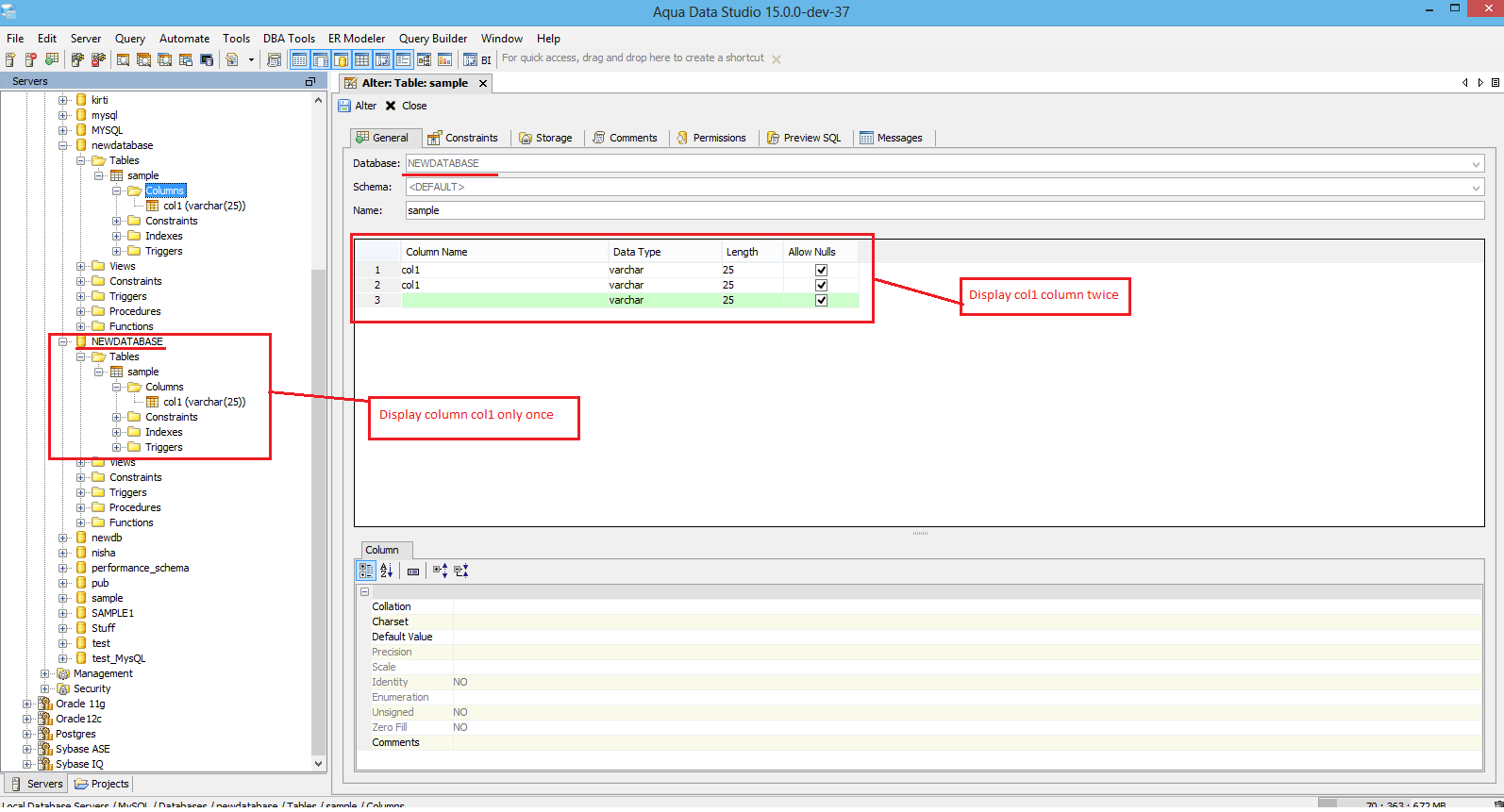Click the Default Value property row
This screenshot has width=1504, height=812.
pyautogui.click(x=919, y=637)
